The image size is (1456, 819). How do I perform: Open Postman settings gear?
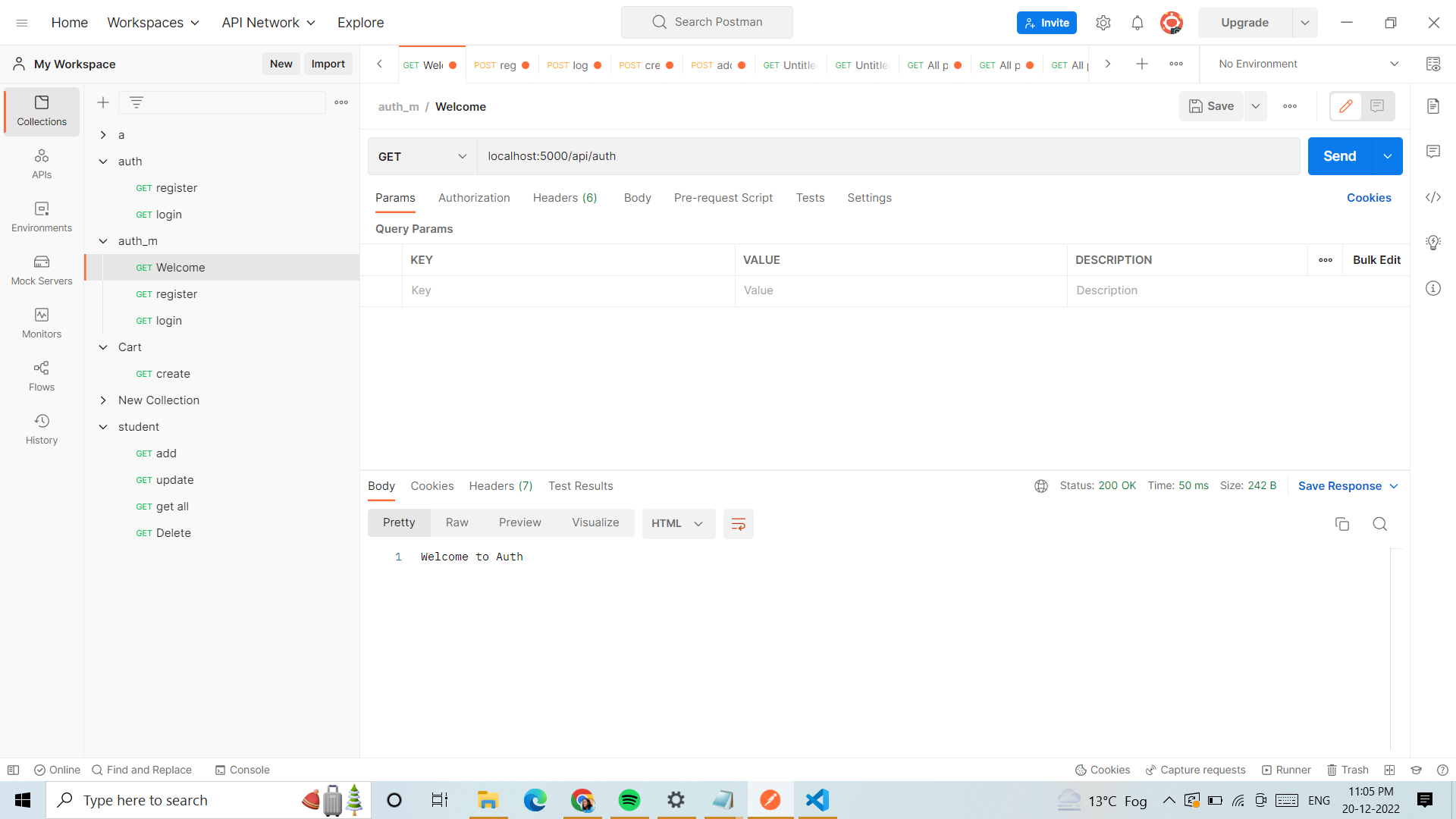(1103, 22)
